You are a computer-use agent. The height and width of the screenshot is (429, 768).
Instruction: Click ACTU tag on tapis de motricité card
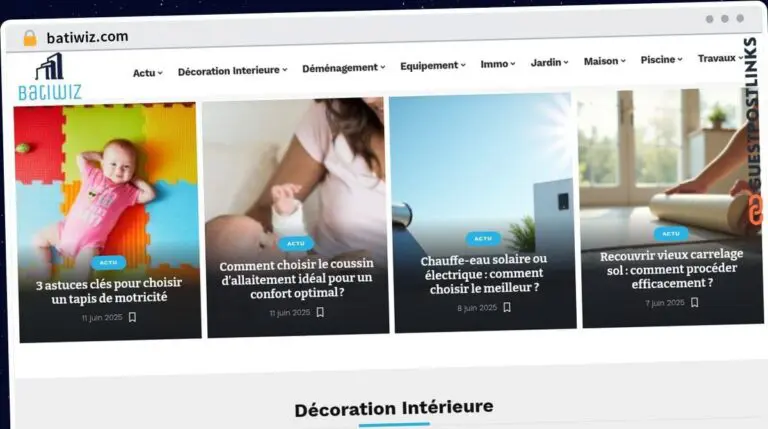tap(108, 262)
